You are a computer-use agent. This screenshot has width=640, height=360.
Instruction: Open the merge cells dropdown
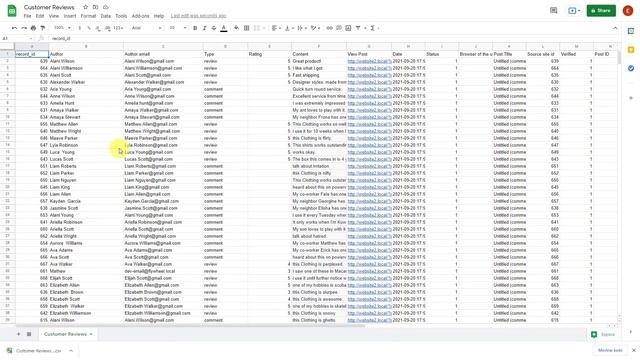click(x=259, y=28)
